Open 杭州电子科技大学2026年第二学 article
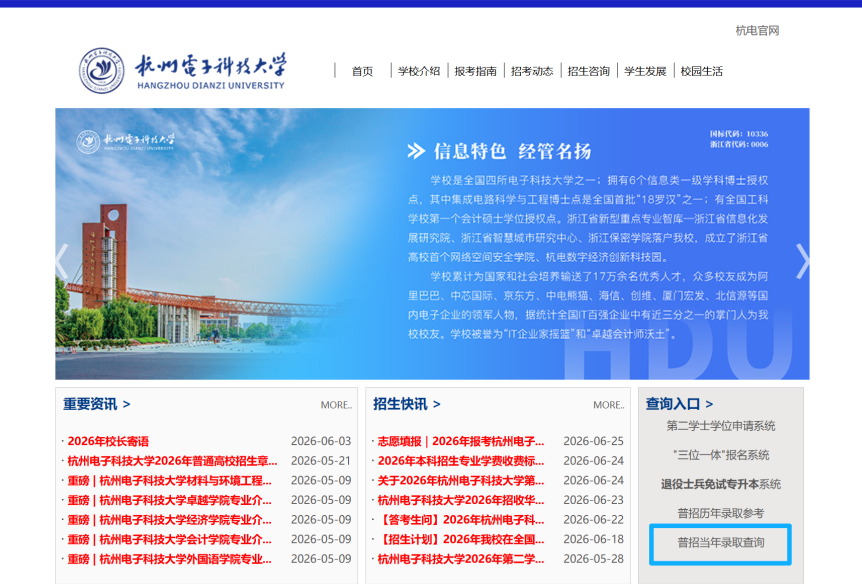 (461, 559)
